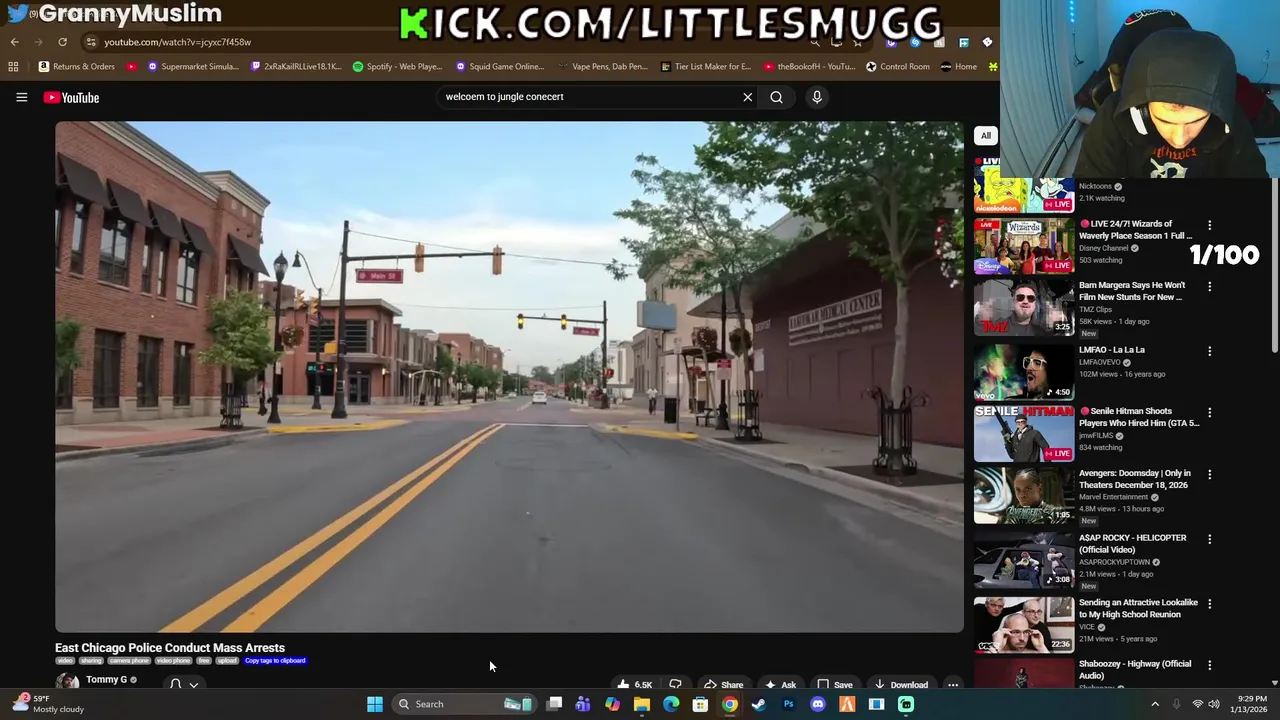Open Shaboozey Highway video title
Image resolution: width=1280 pixels, height=720 pixels.
pos(1135,669)
